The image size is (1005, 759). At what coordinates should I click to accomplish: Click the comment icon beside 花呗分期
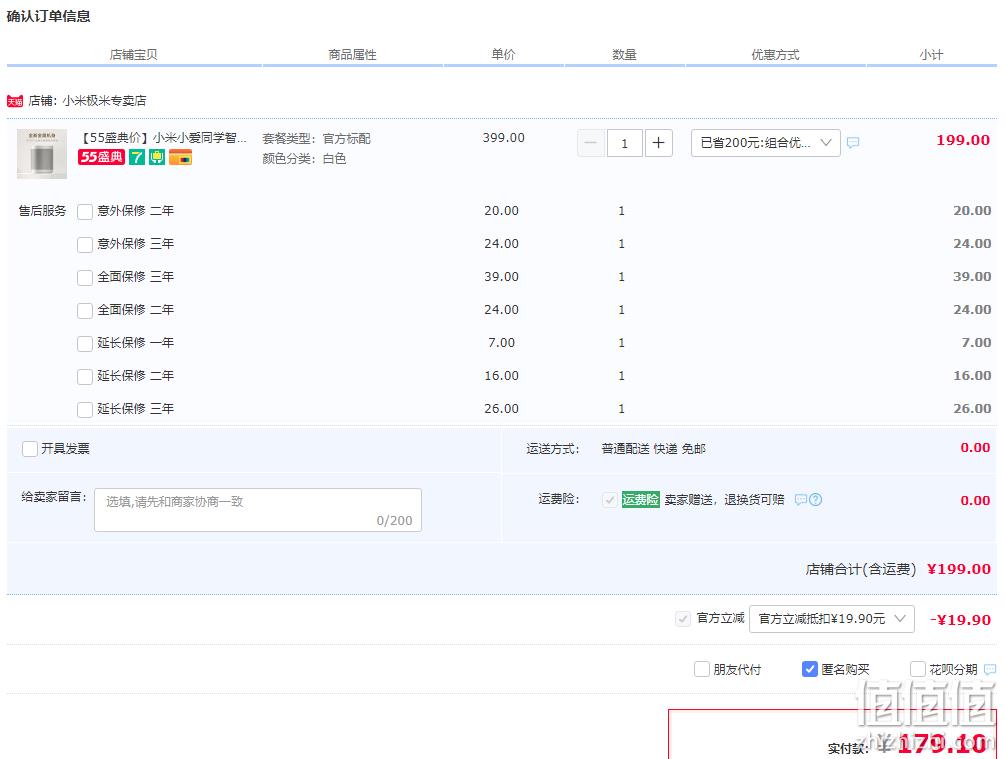point(990,669)
